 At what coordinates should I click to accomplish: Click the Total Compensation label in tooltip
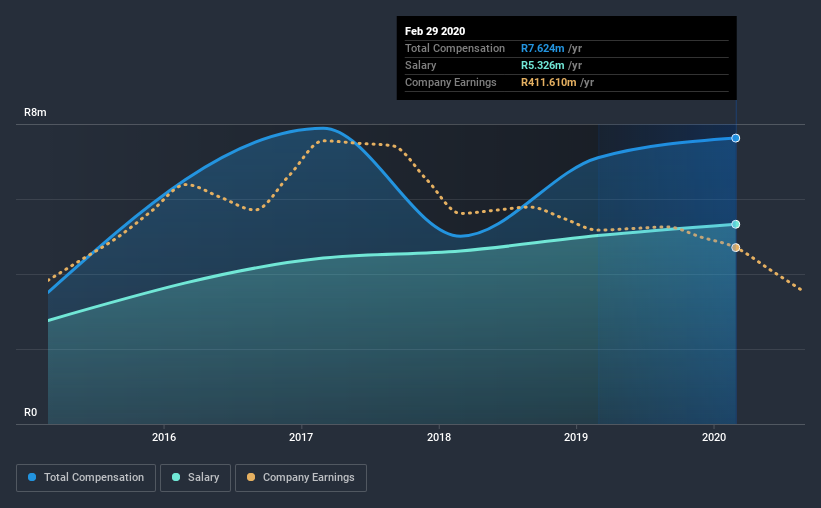click(x=455, y=49)
